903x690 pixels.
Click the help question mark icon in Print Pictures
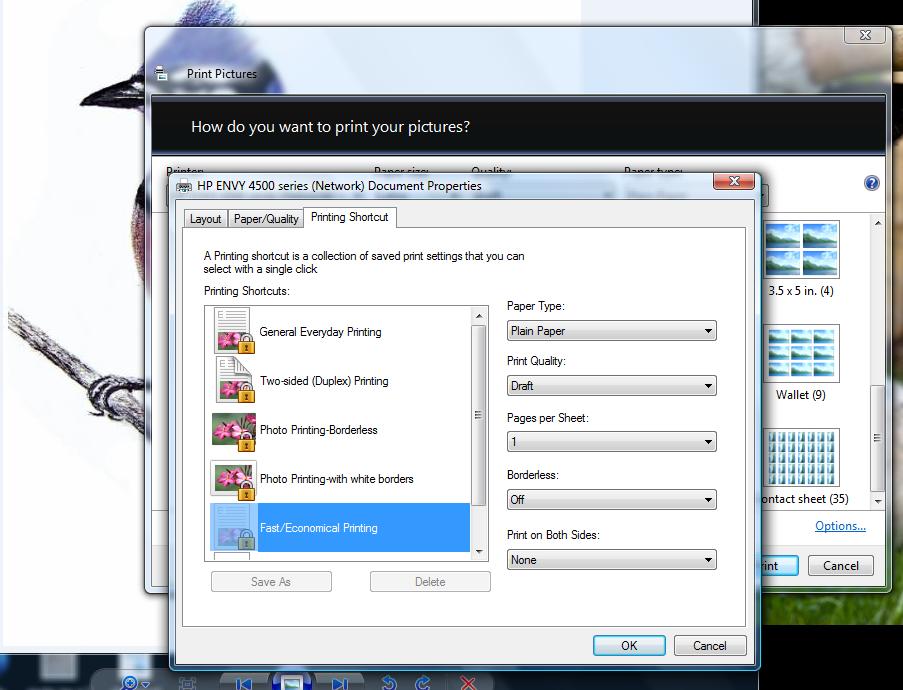tap(871, 183)
